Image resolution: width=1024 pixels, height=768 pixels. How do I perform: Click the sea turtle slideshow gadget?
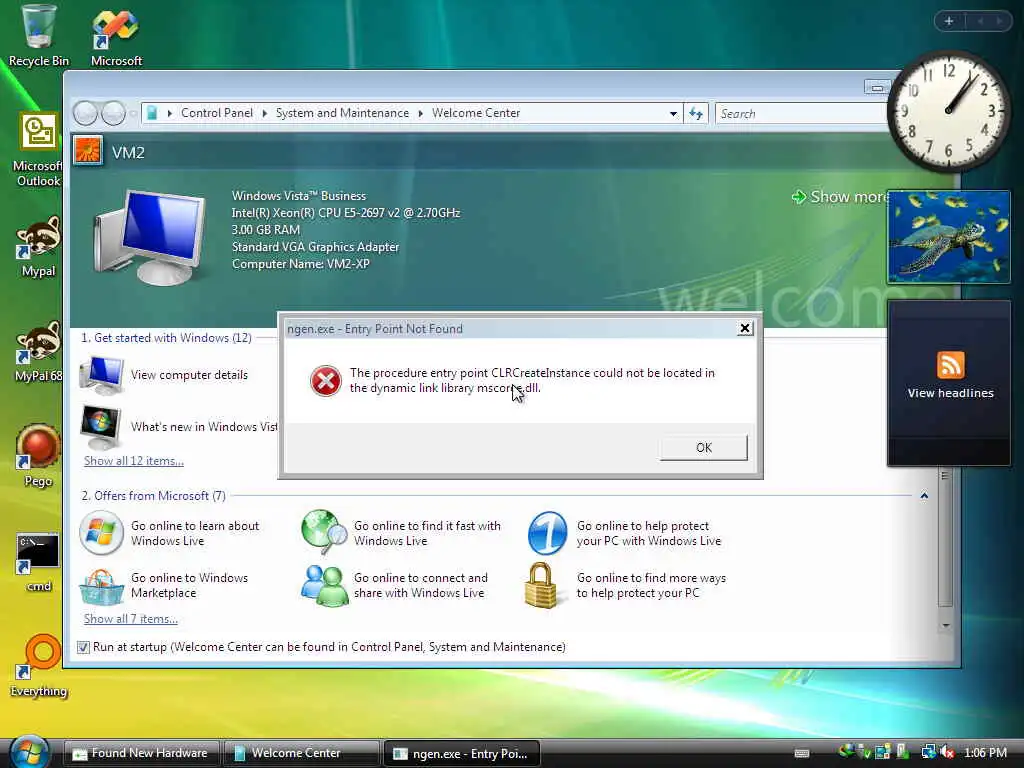click(x=948, y=237)
